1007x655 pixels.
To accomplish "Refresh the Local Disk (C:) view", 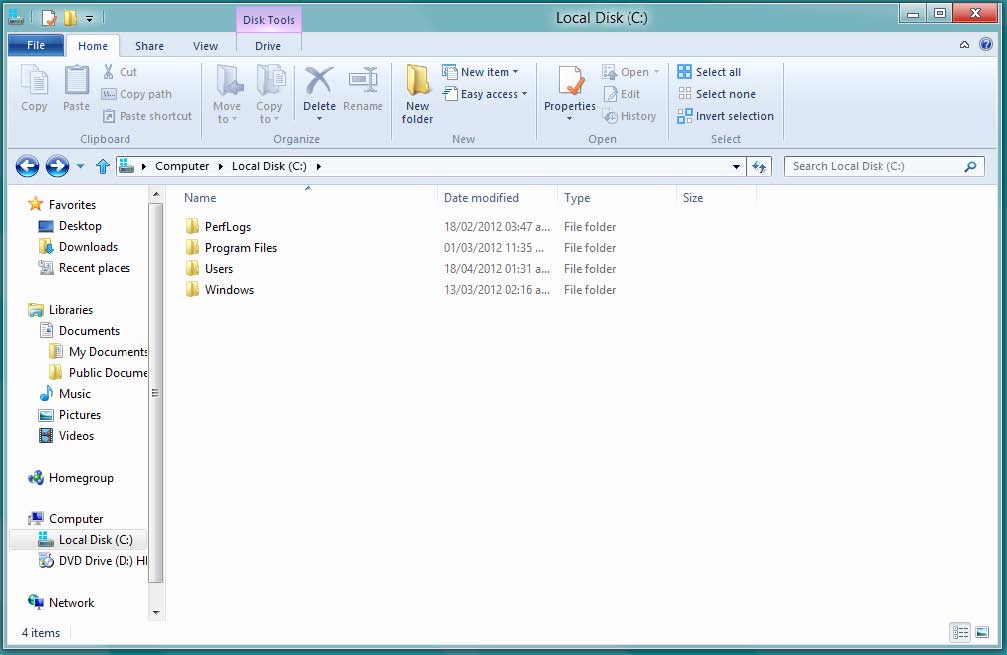I will point(759,167).
